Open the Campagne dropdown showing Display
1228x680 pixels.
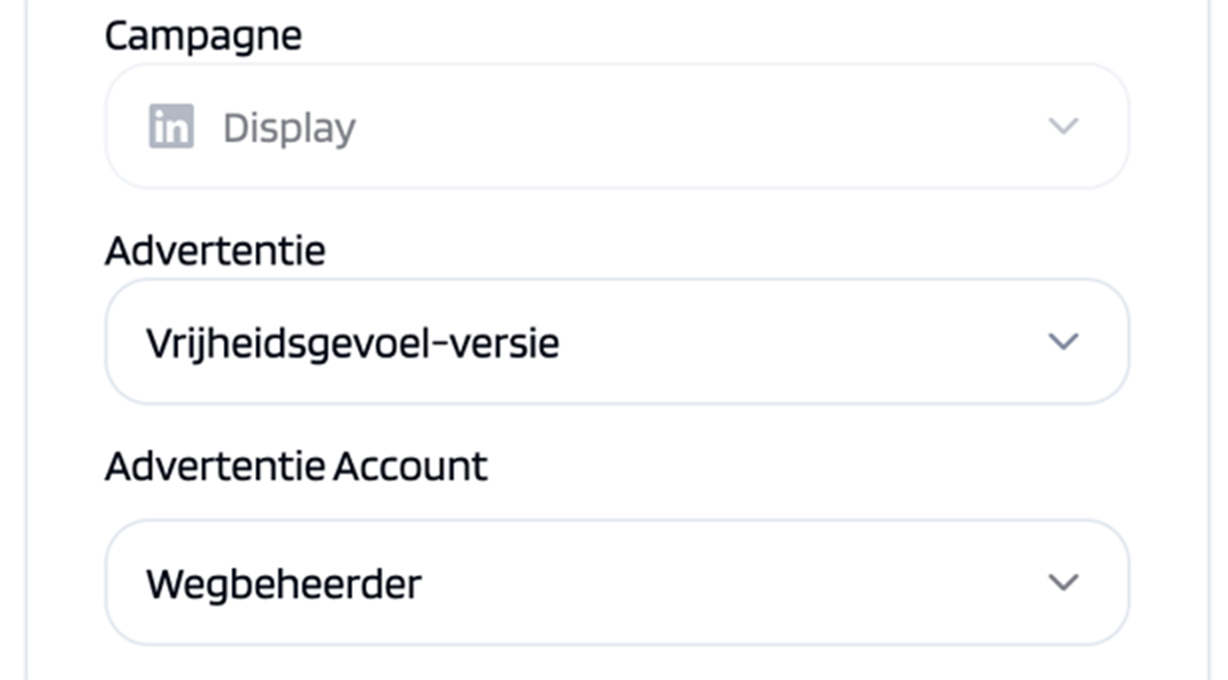pyautogui.click(x=616, y=127)
